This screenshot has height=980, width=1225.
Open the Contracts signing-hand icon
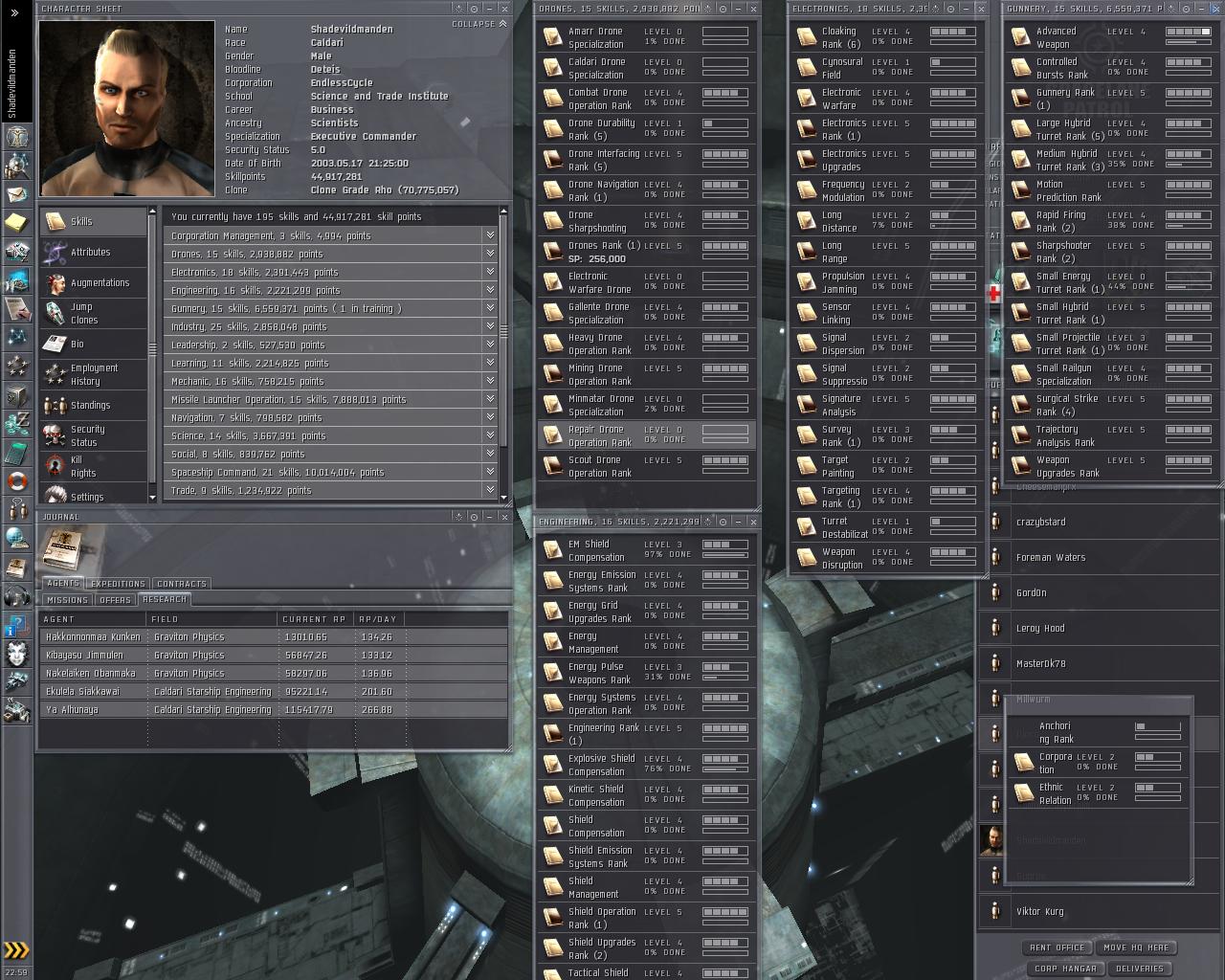click(15, 308)
